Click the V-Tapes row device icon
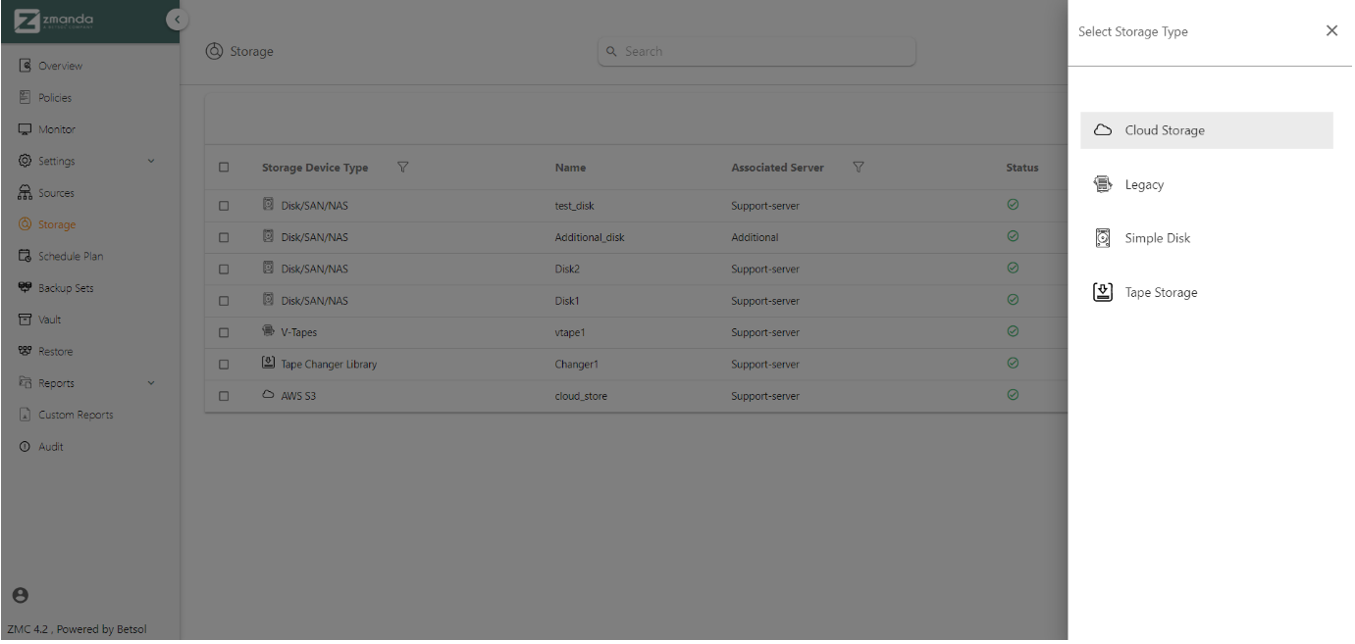This screenshot has width=1355, height=644. [268, 332]
